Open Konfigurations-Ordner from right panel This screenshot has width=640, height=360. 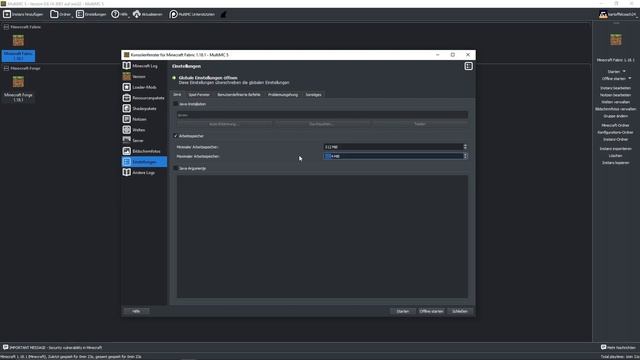tap(616, 132)
